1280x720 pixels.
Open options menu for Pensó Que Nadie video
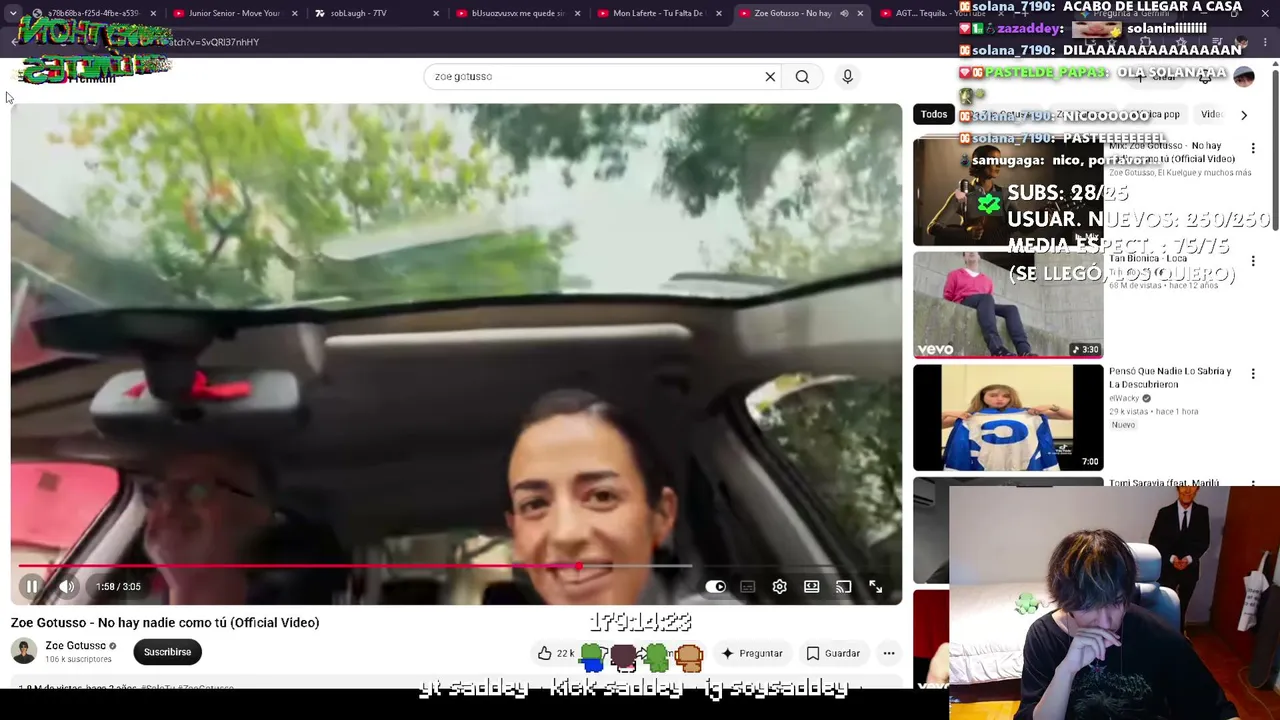1253,374
